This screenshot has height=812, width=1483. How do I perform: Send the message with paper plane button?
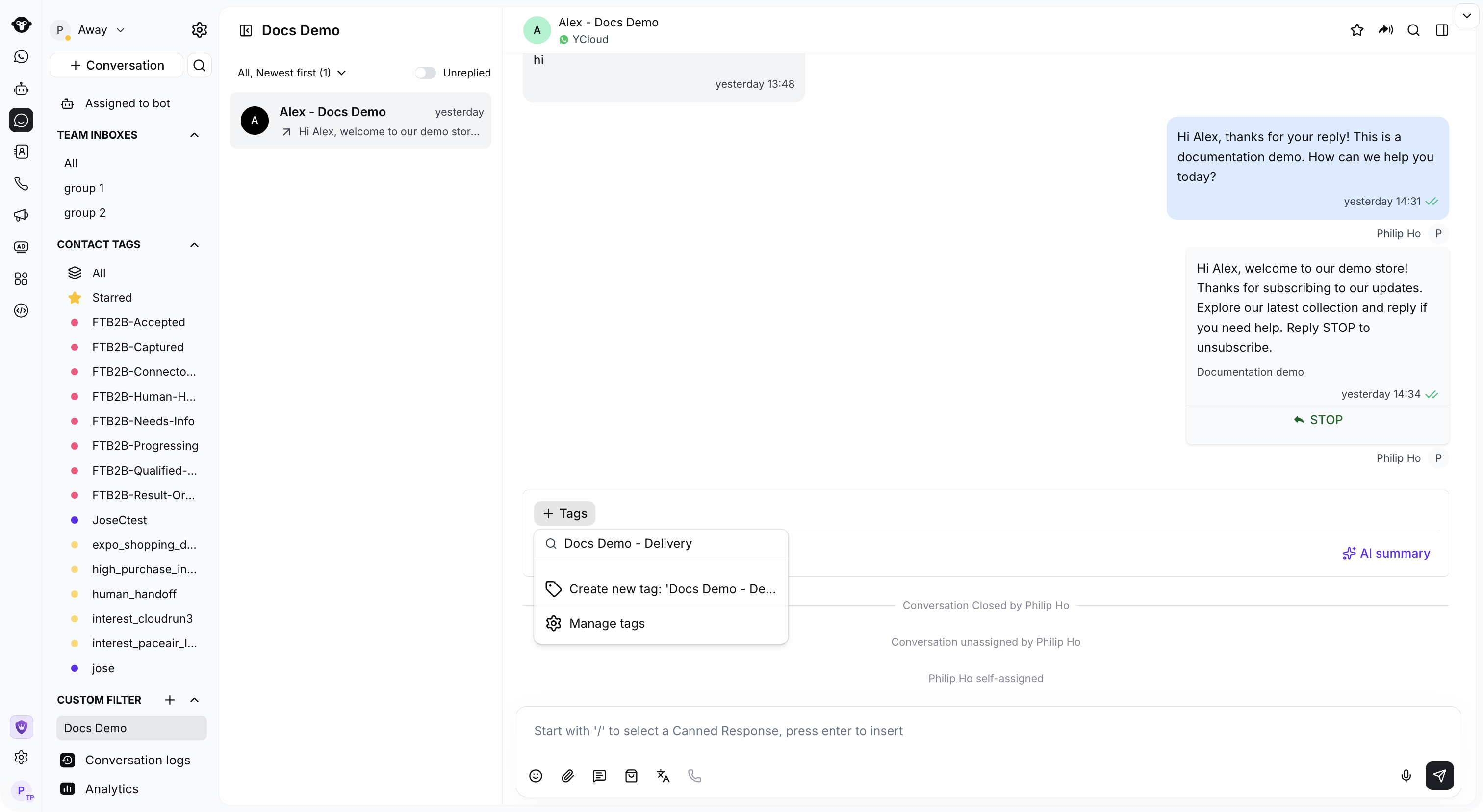[1439, 776]
